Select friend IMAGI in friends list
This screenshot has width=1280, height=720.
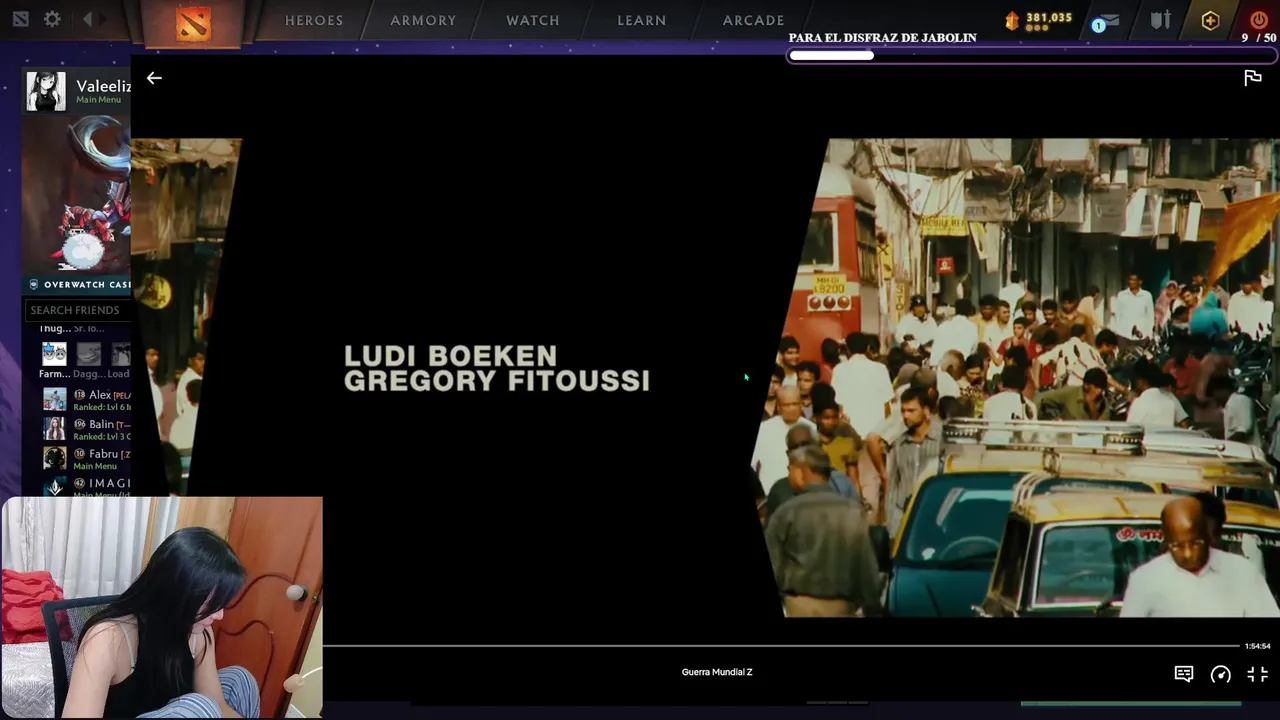point(86,487)
